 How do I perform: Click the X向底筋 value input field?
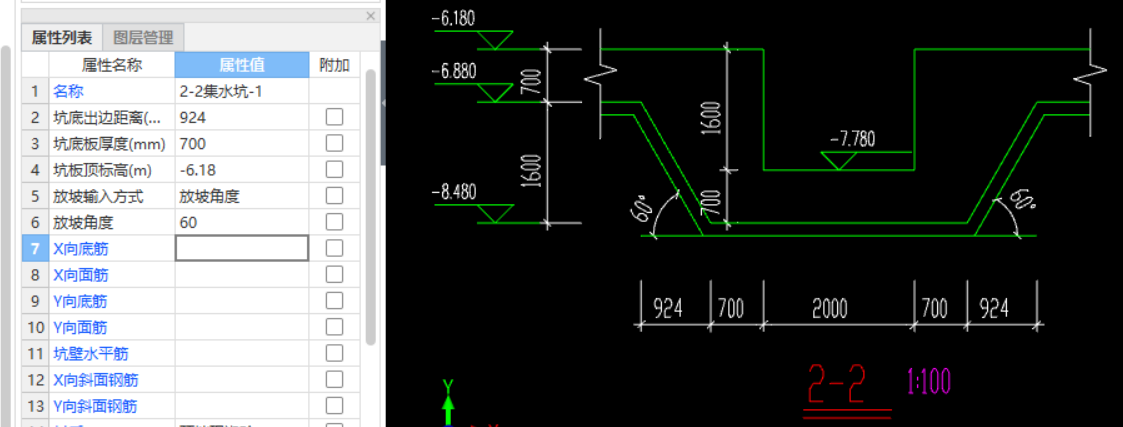(242, 249)
